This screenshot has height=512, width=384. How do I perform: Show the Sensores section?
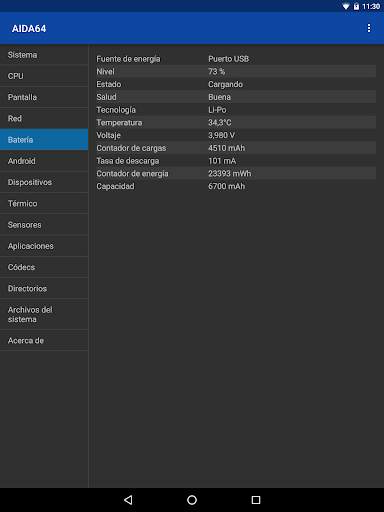(44, 225)
